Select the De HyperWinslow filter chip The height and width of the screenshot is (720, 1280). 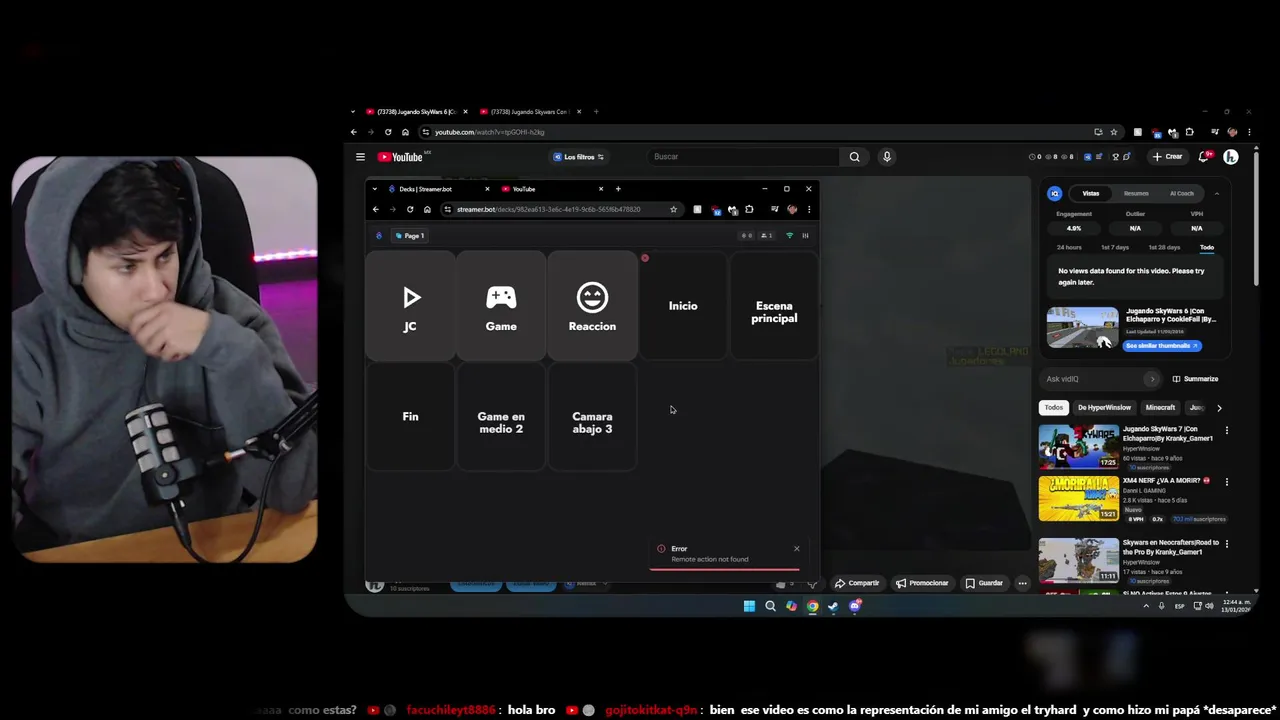(1104, 408)
